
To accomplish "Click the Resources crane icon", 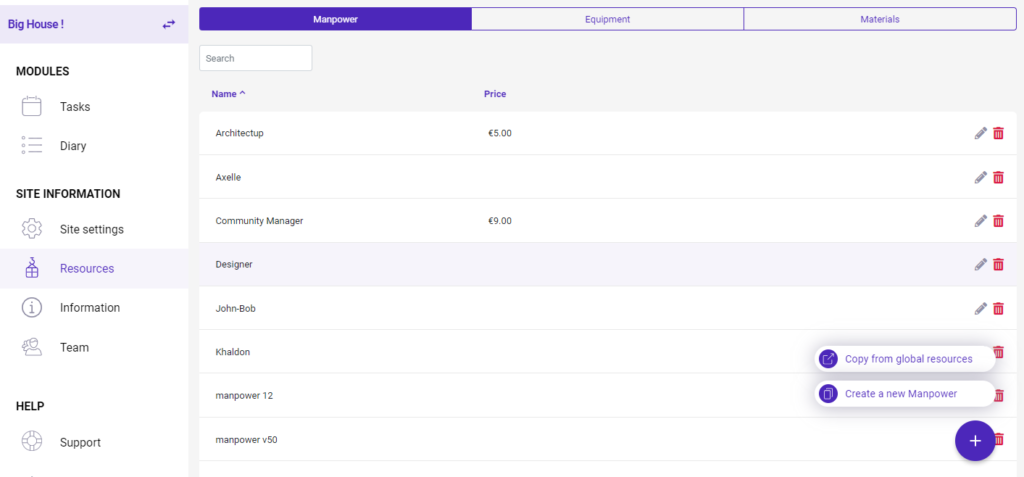I will [x=31, y=268].
